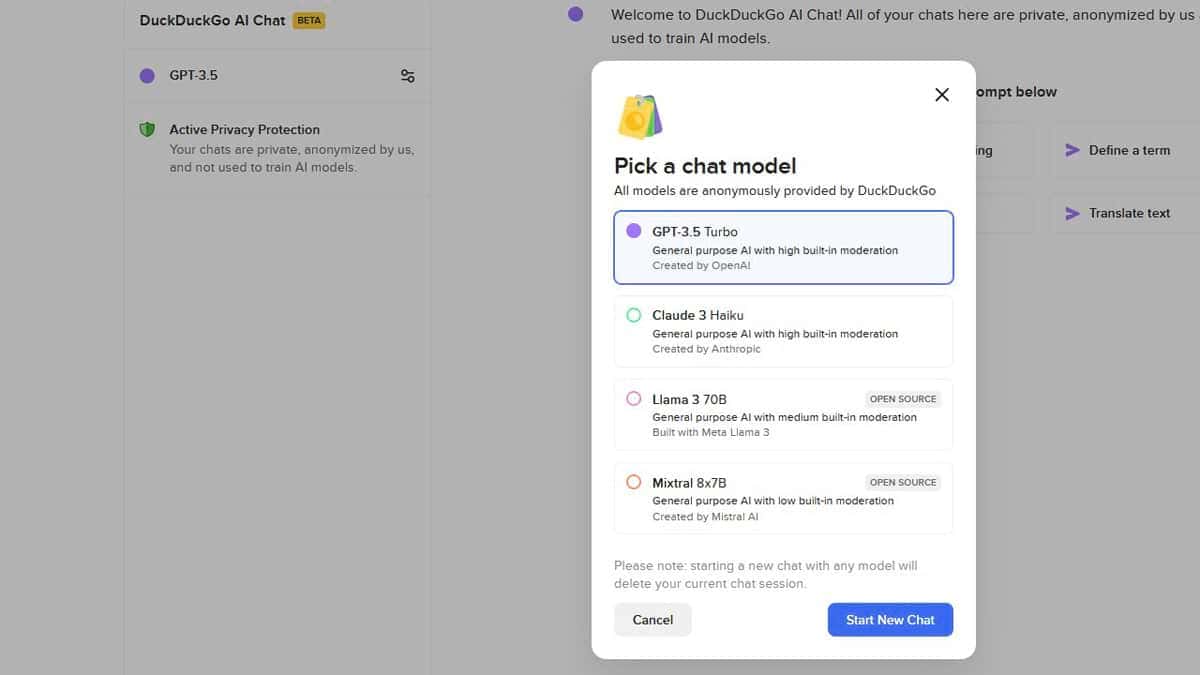
Task: Click the arrow icon beside Define a term
Action: (1070, 150)
